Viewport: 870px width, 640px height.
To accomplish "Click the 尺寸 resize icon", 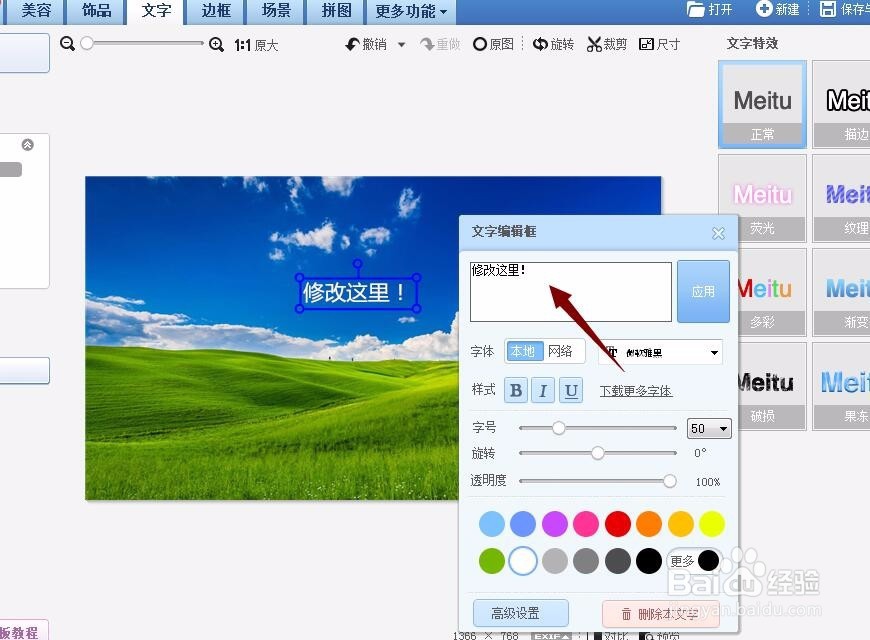I will (659, 44).
